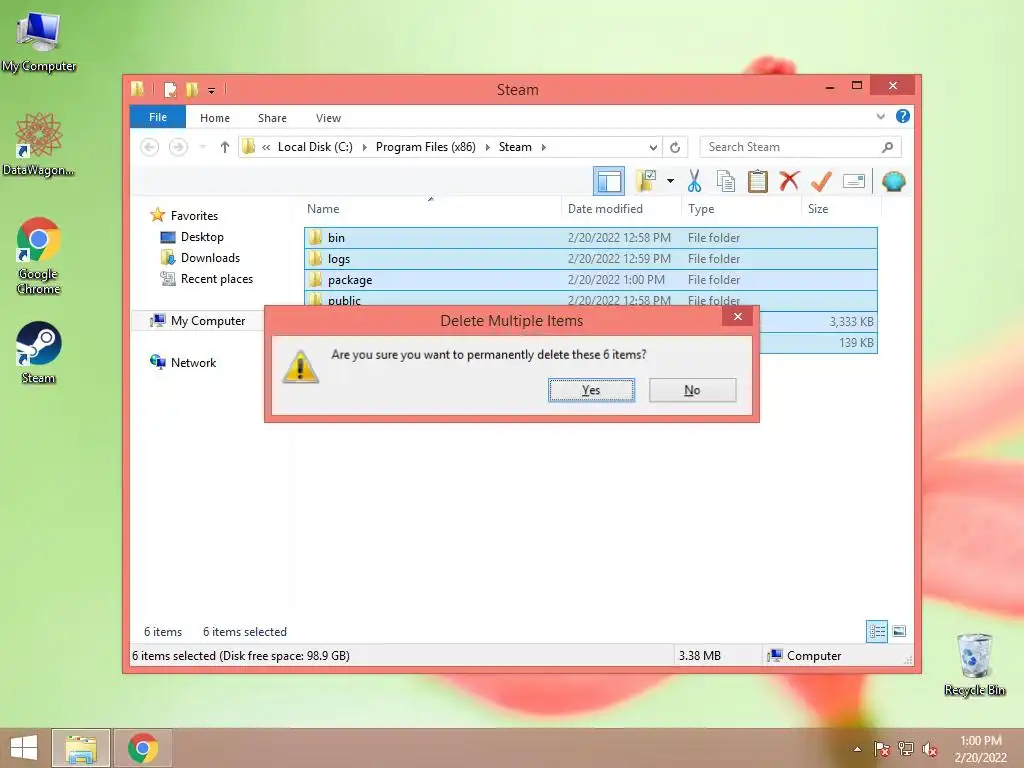Click the search magnifier icon
Screen dimensions: 1024x768
click(x=887, y=147)
